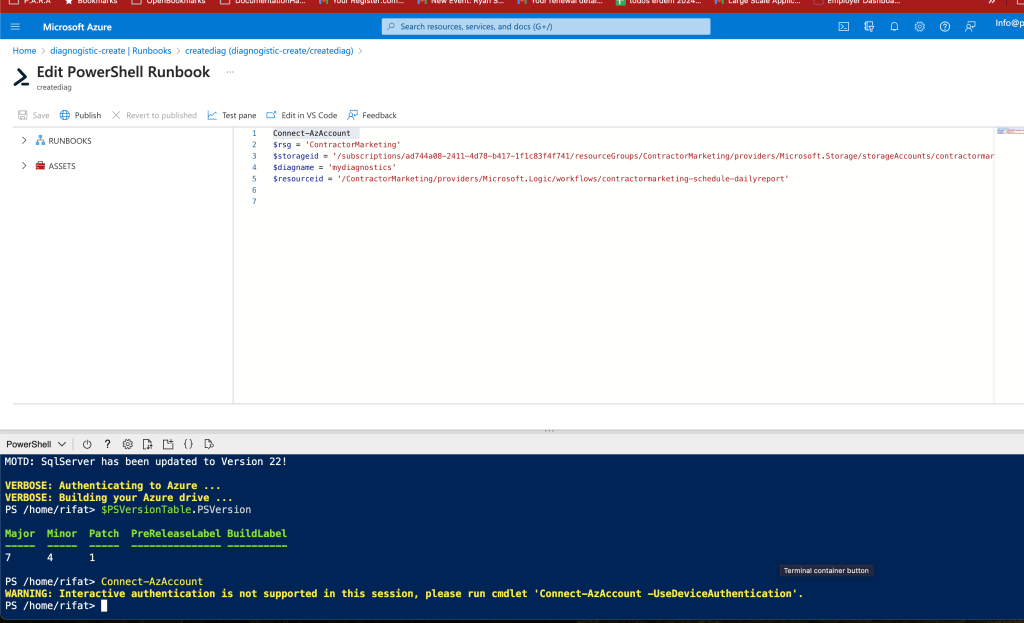Click the account label in header
Screen dimensions: 1024x623
pos(1009,23)
